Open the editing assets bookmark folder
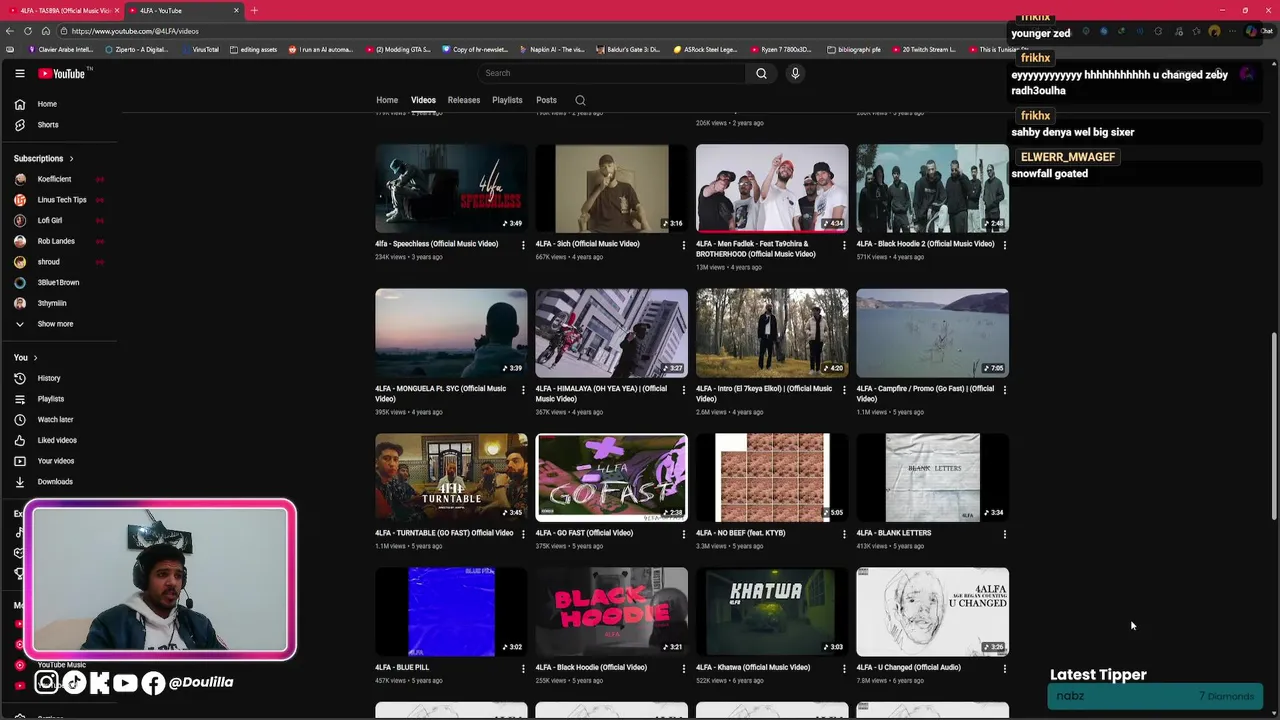Viewport: 1280px width, 720px height. pos(253,49)
